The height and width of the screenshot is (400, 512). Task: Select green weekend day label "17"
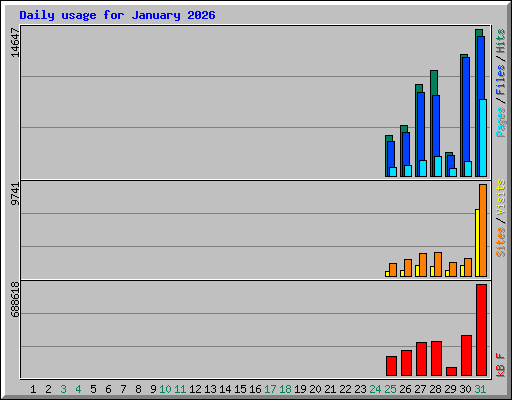[x=270, y=389]
